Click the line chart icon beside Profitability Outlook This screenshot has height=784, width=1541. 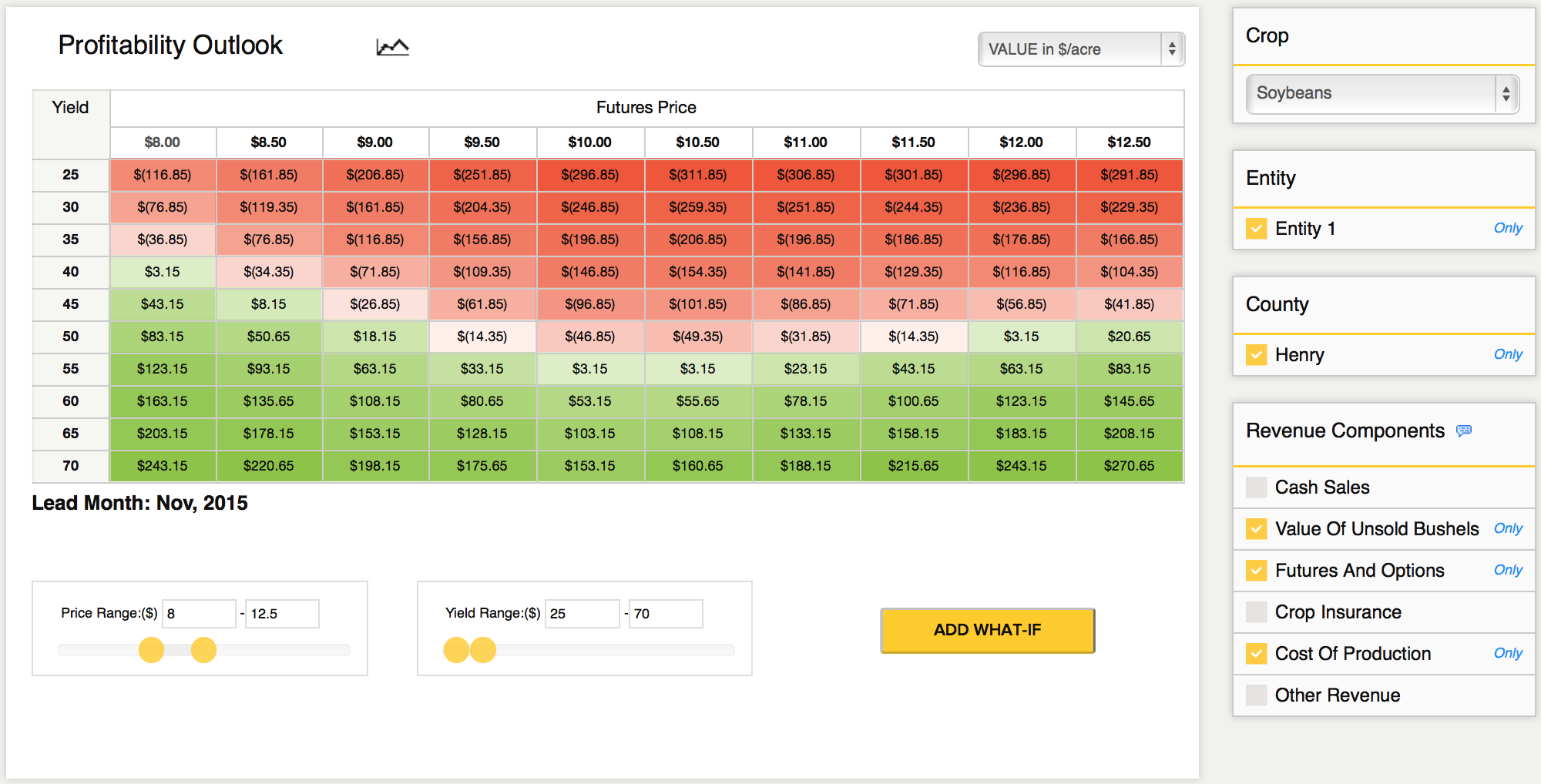tap(391, 46)
